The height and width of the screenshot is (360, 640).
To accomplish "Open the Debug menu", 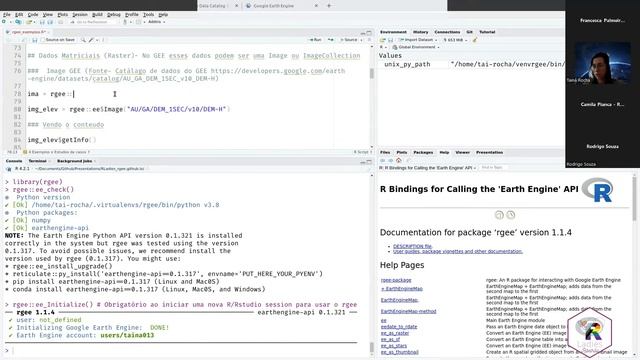I will pyautogui.click(x=113, y=15).
